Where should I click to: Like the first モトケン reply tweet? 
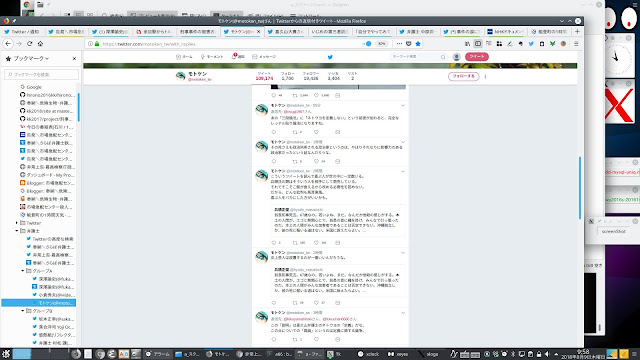coord(316,132)
